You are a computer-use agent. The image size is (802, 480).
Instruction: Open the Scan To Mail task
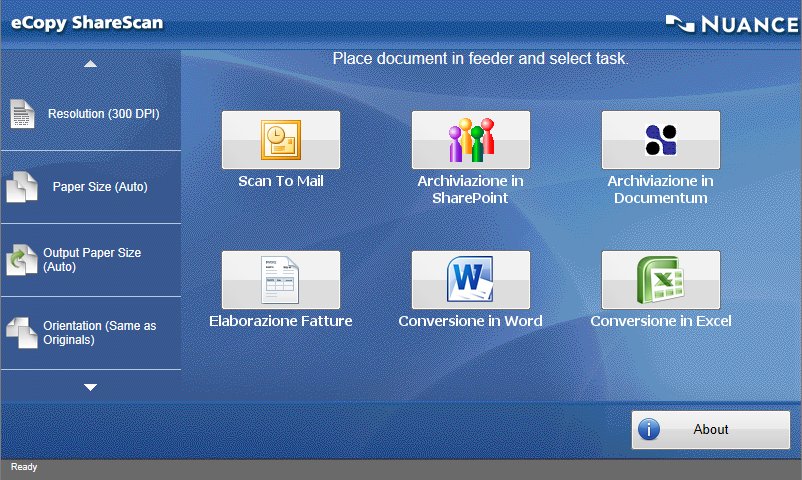coord(281,140)
